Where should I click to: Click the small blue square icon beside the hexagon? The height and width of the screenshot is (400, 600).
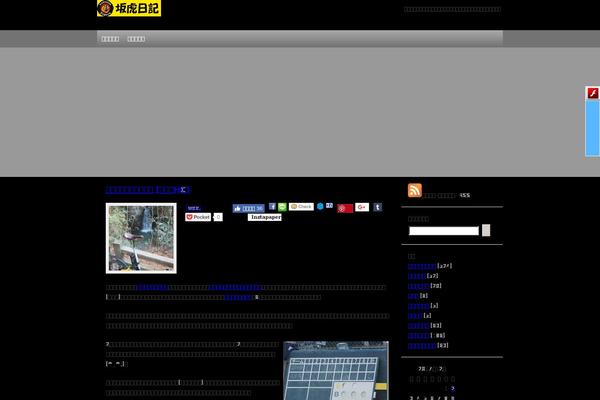pyautogui.click(x=329, y=206)
